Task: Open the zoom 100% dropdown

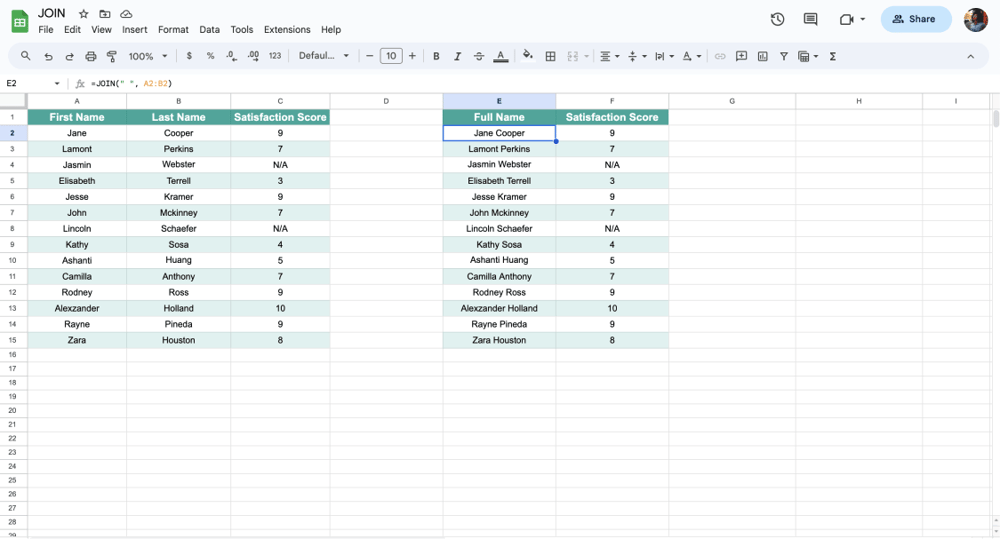Action: pos(148,56)
